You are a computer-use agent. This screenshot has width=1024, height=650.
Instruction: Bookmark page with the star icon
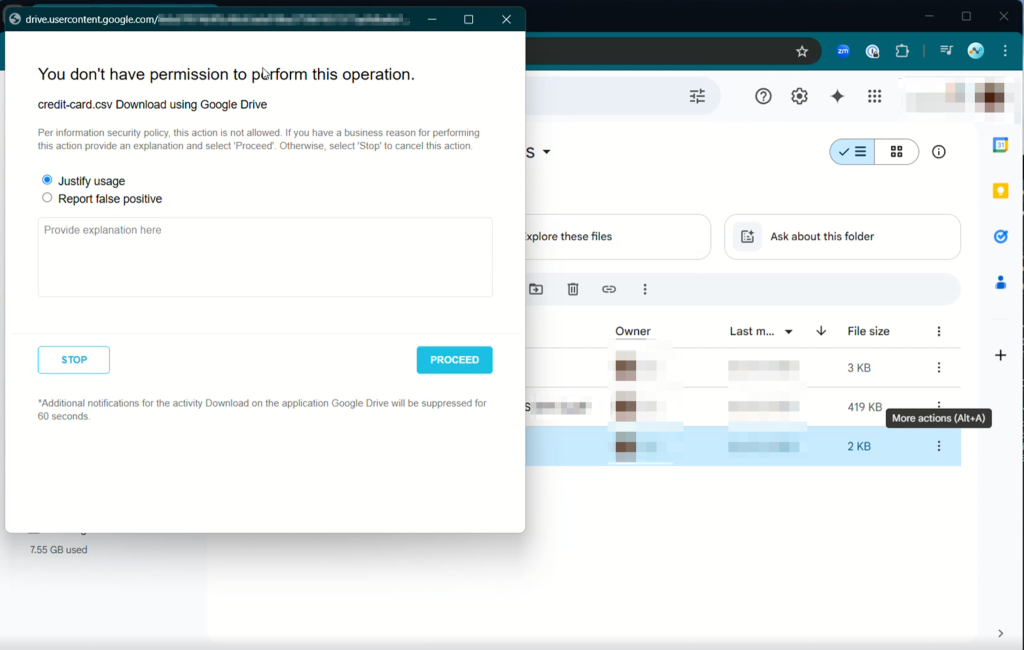click(x=802, y=51)
